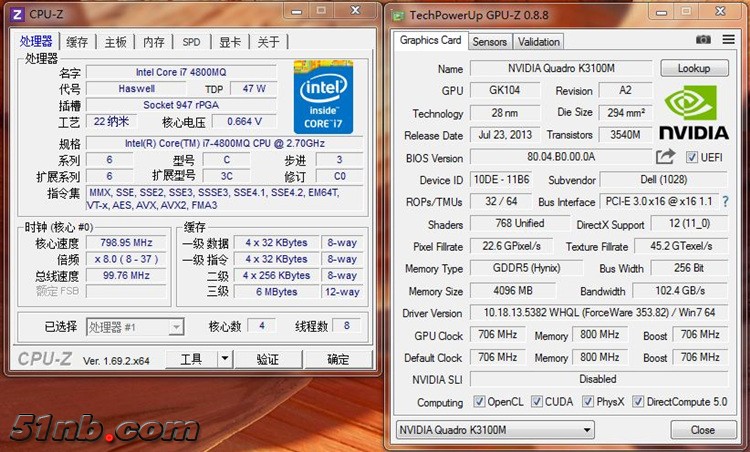750x452 pixels.
Task: Click the Device ID value 10DE - 11B6
Action: pos(501,179)
